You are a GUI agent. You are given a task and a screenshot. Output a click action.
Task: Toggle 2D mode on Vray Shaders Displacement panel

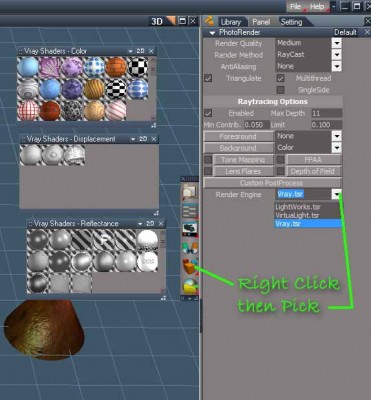[x=143, y=139]
